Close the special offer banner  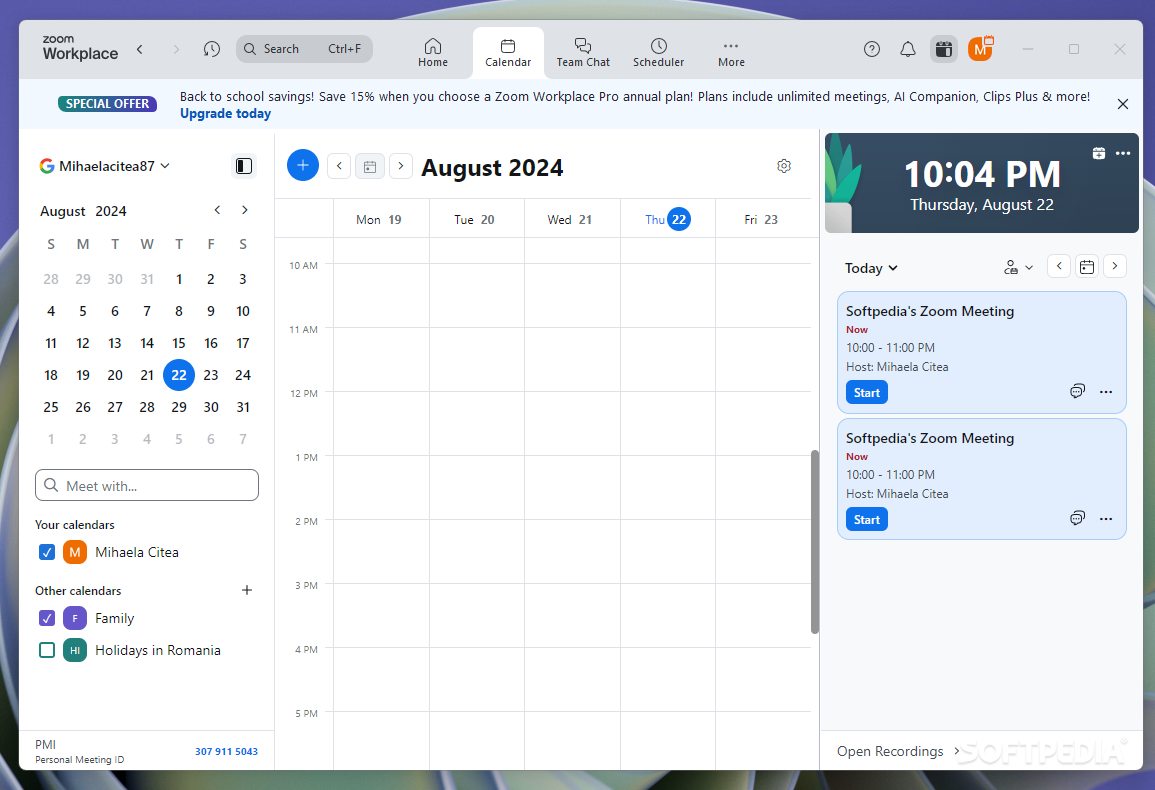(x=1123, y=104)
